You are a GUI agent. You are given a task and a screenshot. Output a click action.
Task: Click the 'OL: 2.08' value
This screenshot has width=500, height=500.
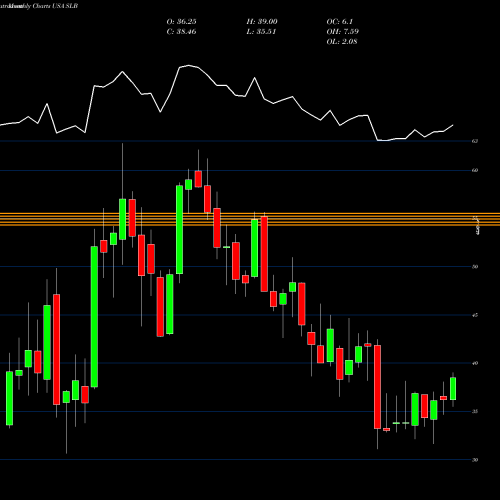pos(342,42)
